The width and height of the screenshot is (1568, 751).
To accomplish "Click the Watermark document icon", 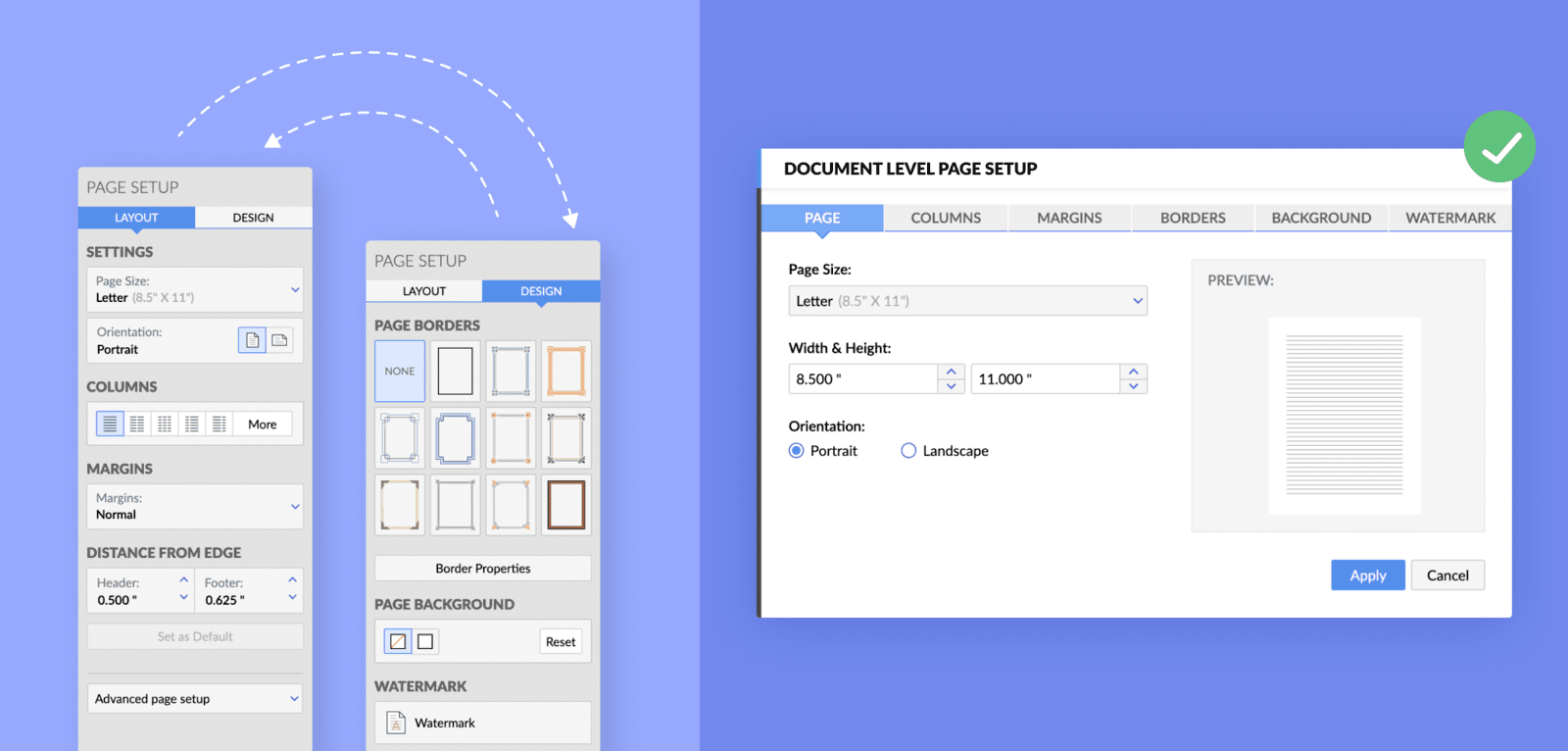I will point(396,723).
